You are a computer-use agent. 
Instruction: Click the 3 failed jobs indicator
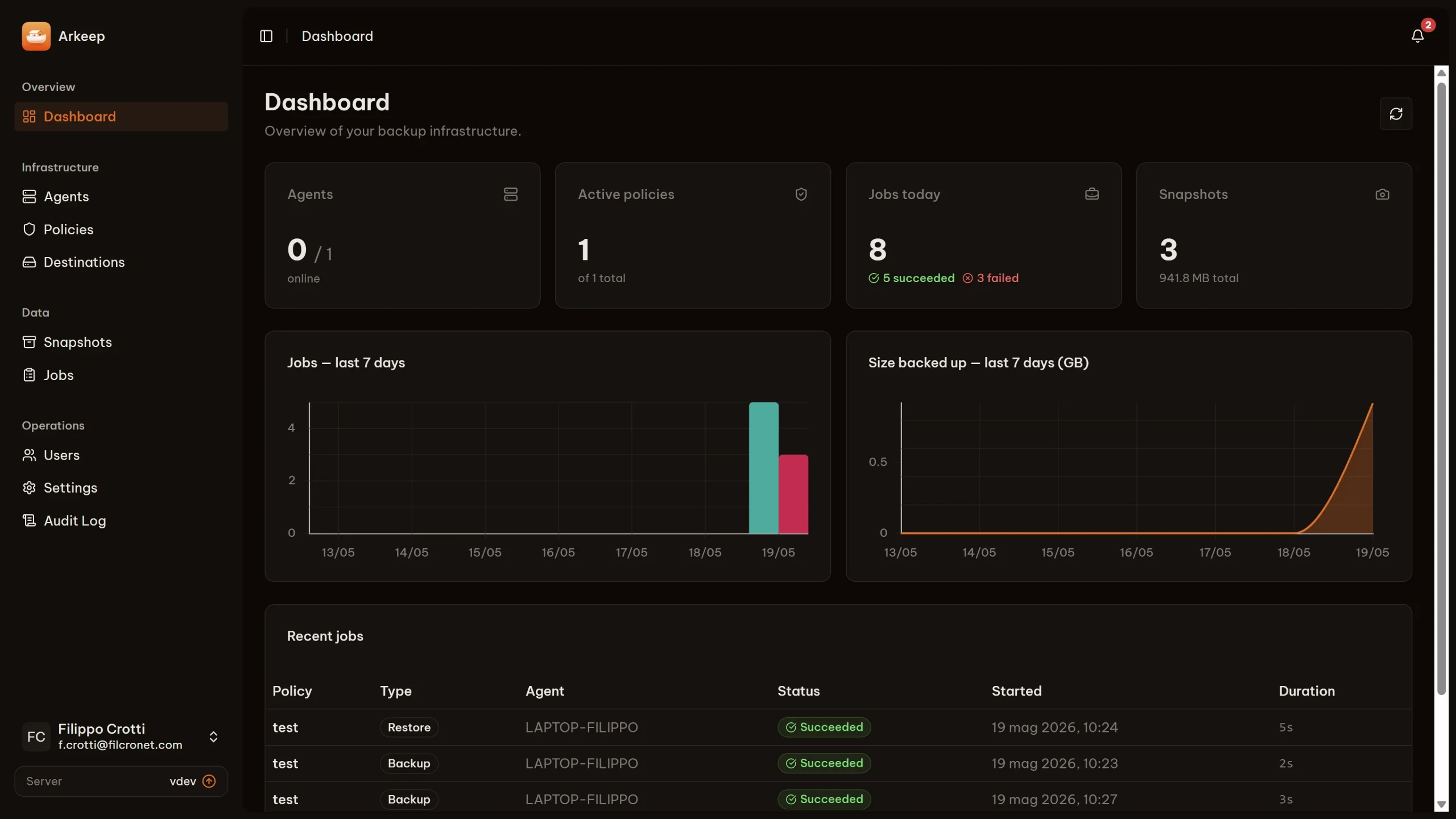pos(990,278)
